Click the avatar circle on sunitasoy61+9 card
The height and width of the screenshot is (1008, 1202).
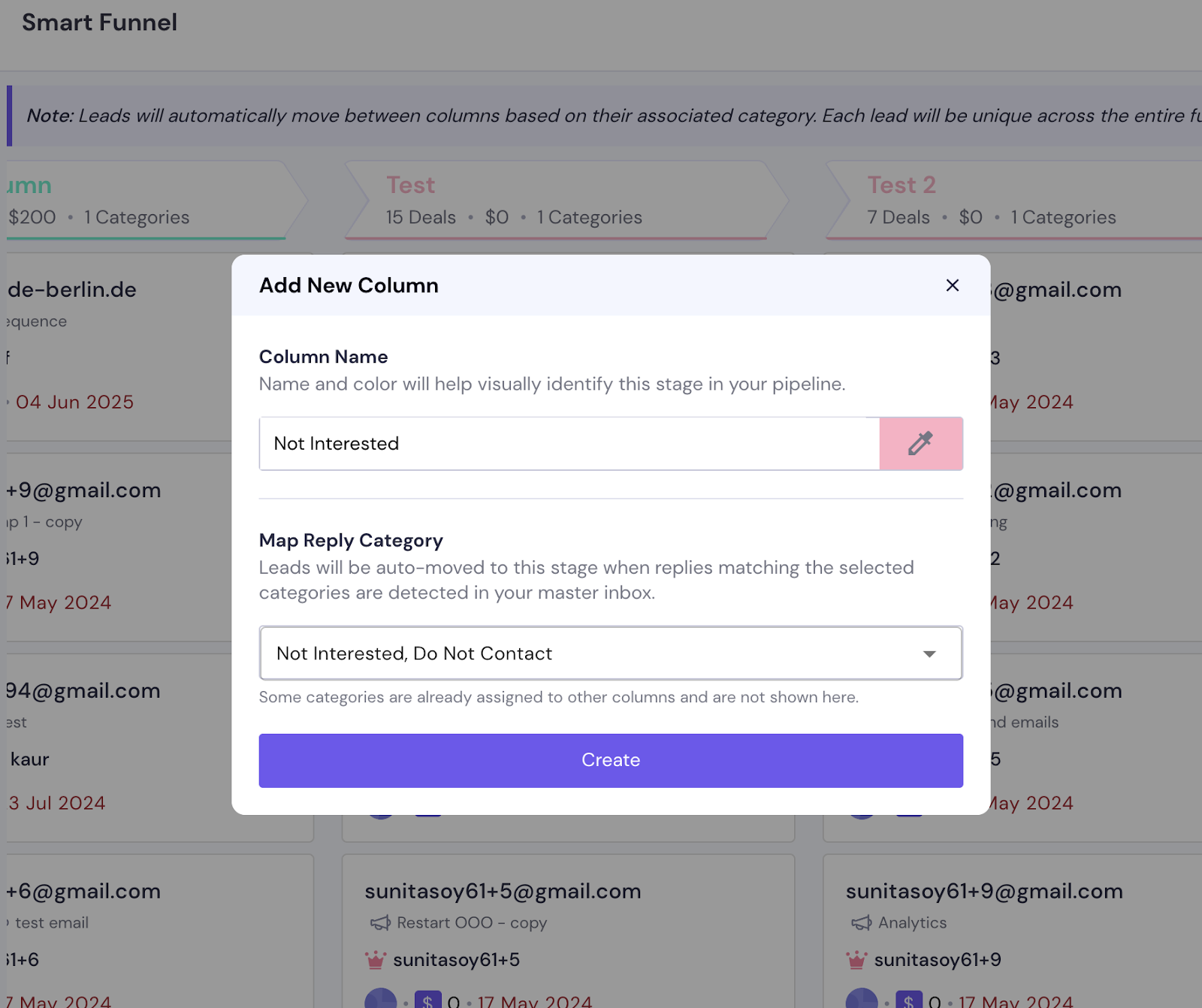[x=861, y=999]
